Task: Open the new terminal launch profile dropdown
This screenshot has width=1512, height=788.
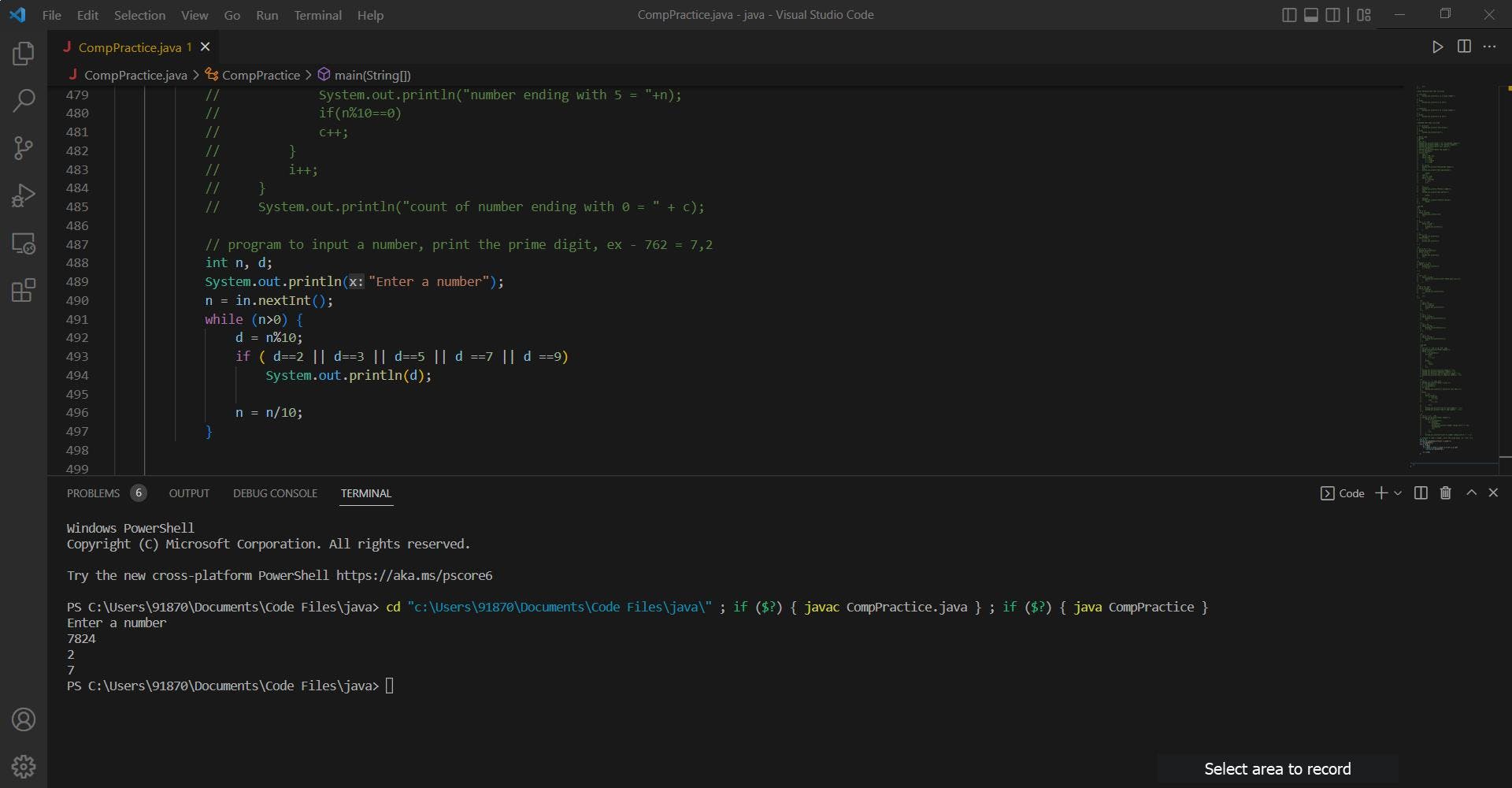Action: point(1398,493)
